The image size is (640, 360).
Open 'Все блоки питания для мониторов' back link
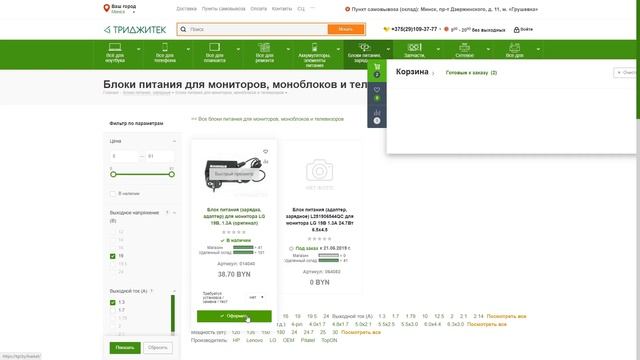point(268,119)
